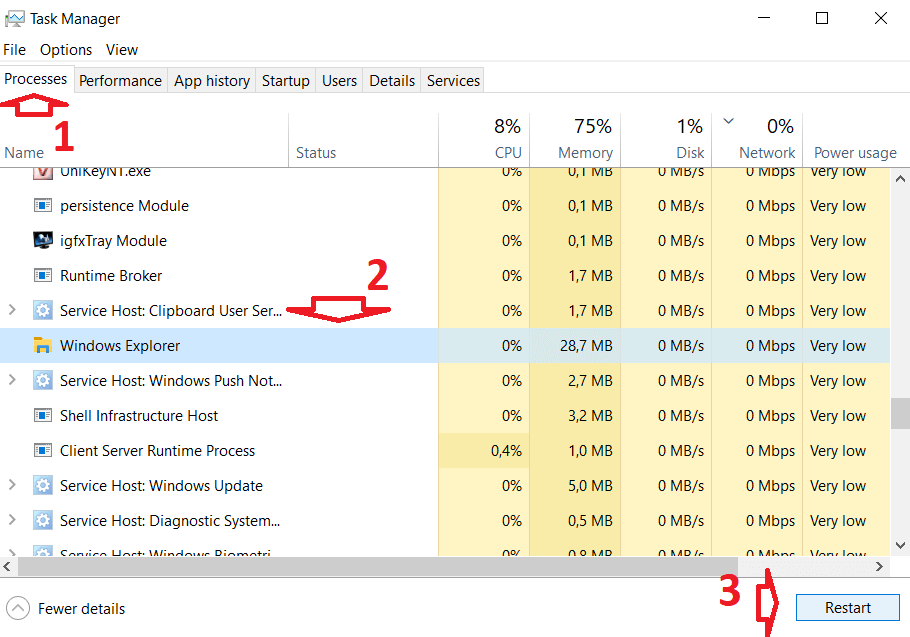The height and width of the screenshot is (637, 910).
Task: Open the Options menu
Action: click(66, 49)
